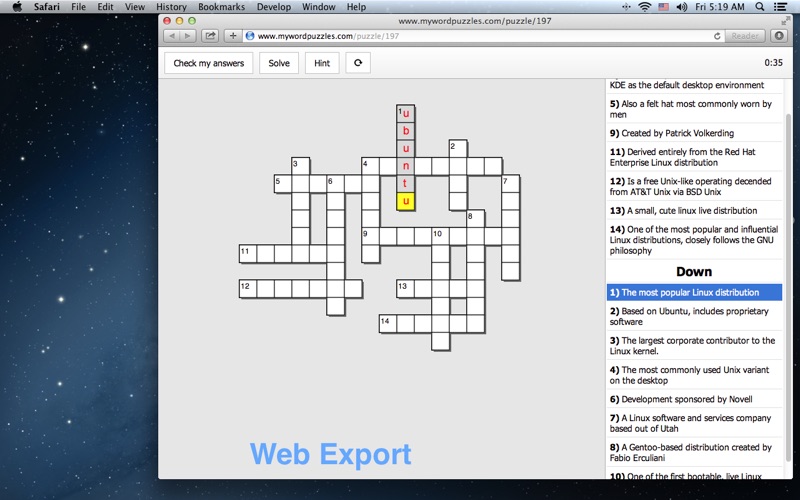Go forward with Safari forward arrow
Viewport: 800px width, 500px height.
pyautogui.click(x=188, y=36)
